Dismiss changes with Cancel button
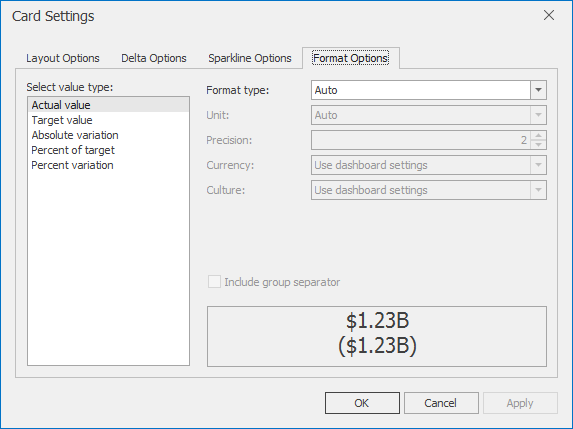This screenshot has height=429, width=573. point(441,403)
